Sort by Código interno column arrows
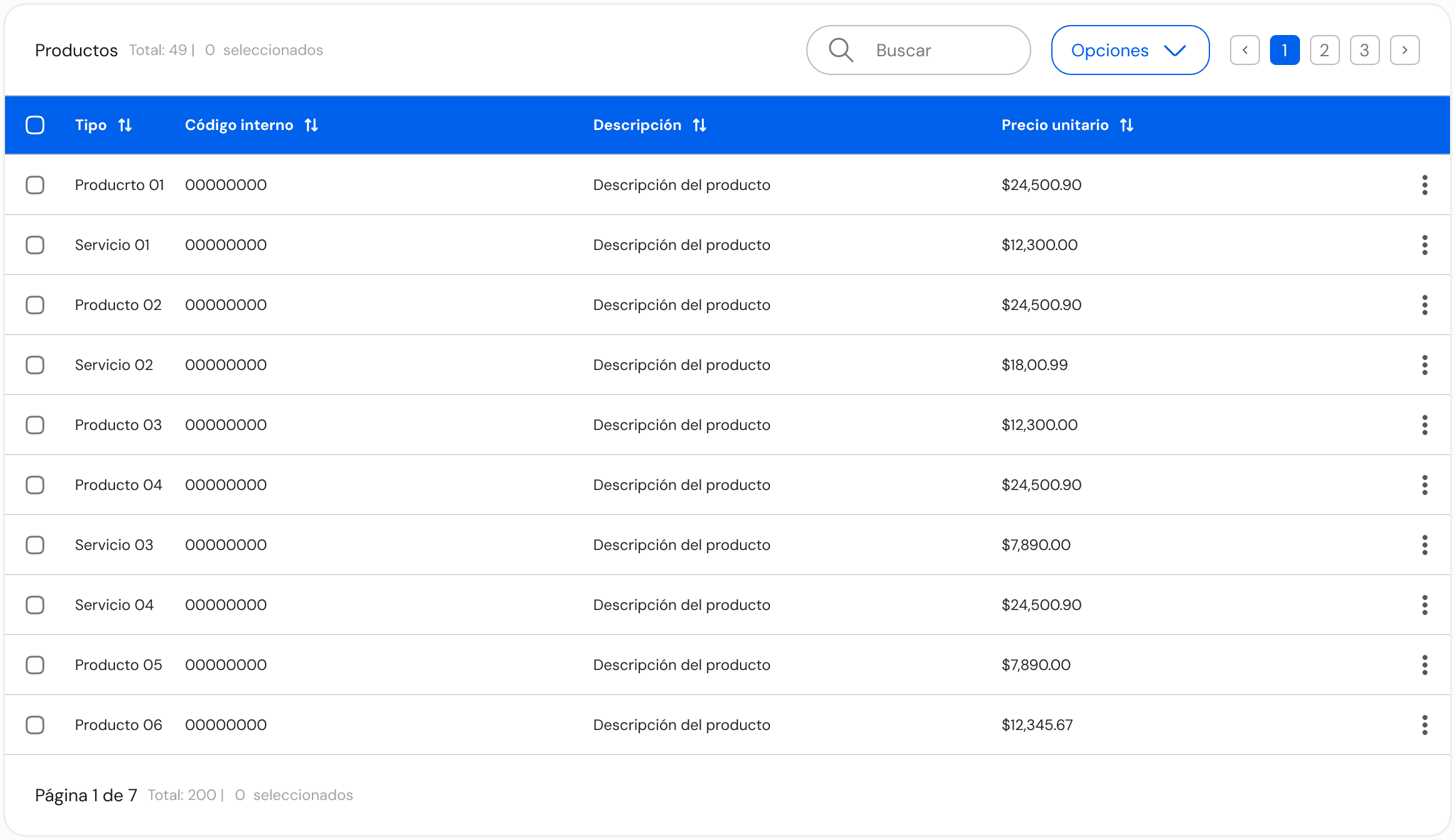 (311, 125)
